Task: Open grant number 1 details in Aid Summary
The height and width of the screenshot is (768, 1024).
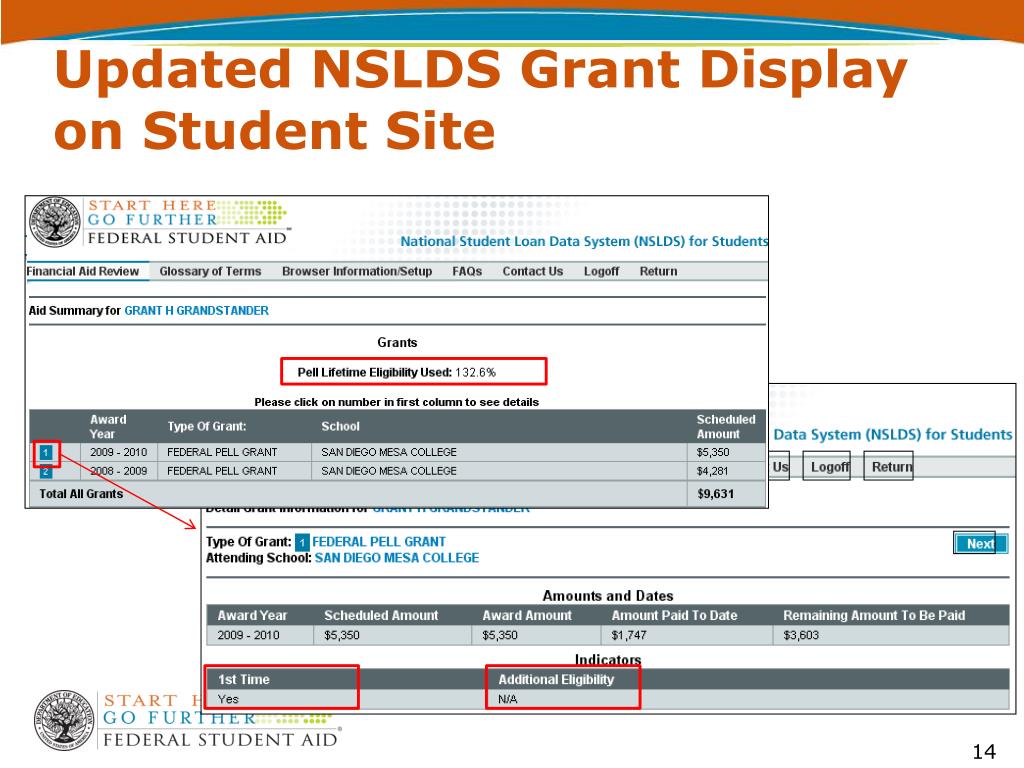Action: coord(46,452)
